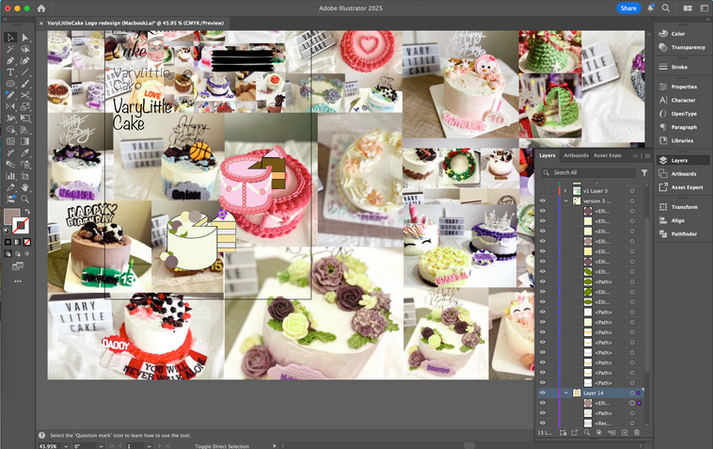Select the Selection tool (black arrow)
Image resolution: width=713 pixels, height=449 pixels.
(x=10, y=37)
